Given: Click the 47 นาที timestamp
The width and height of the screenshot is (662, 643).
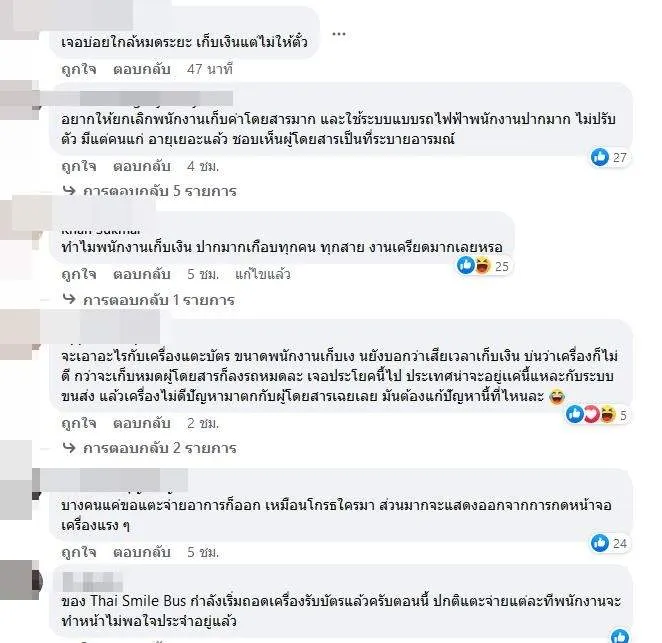Looking at the screenshot, I should tap(210, 69).
